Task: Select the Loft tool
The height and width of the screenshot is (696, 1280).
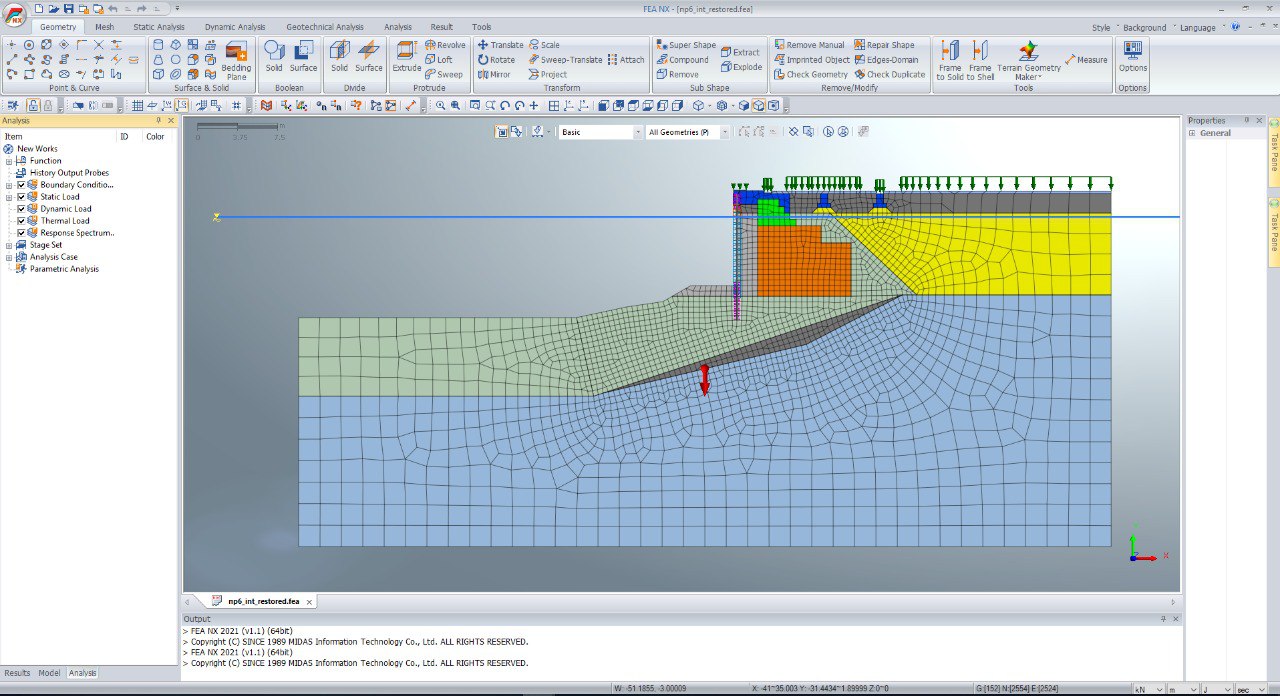Action: point(439,59)
